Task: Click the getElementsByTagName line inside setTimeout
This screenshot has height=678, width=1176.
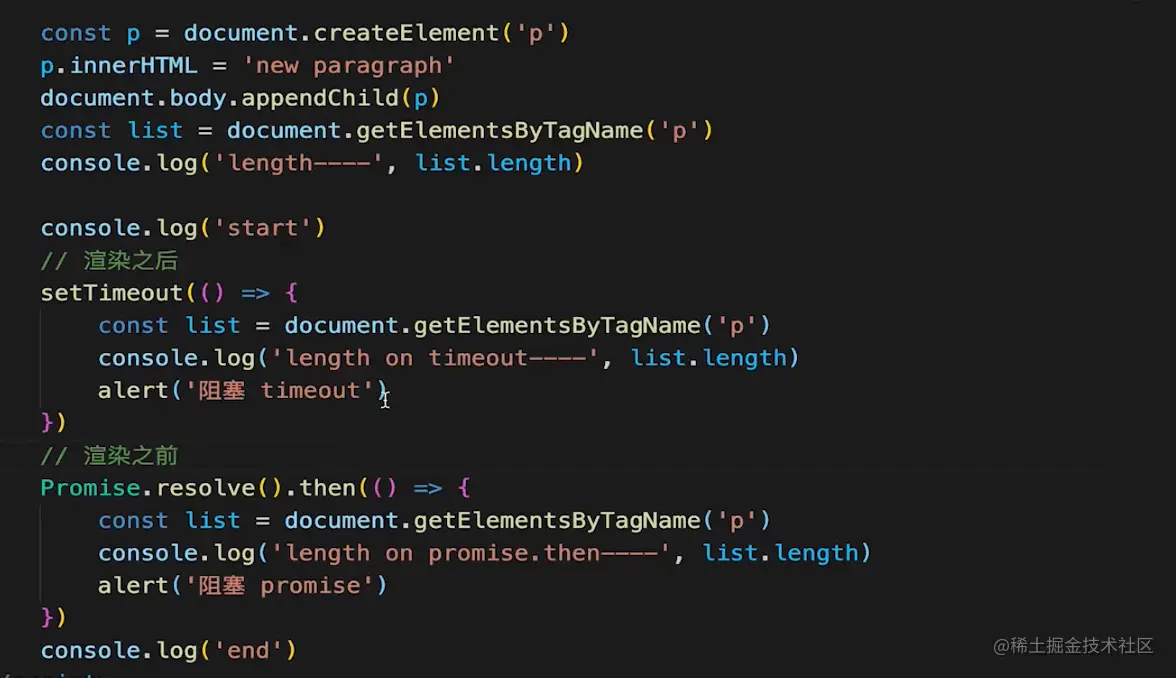Action: pos(434,326)
